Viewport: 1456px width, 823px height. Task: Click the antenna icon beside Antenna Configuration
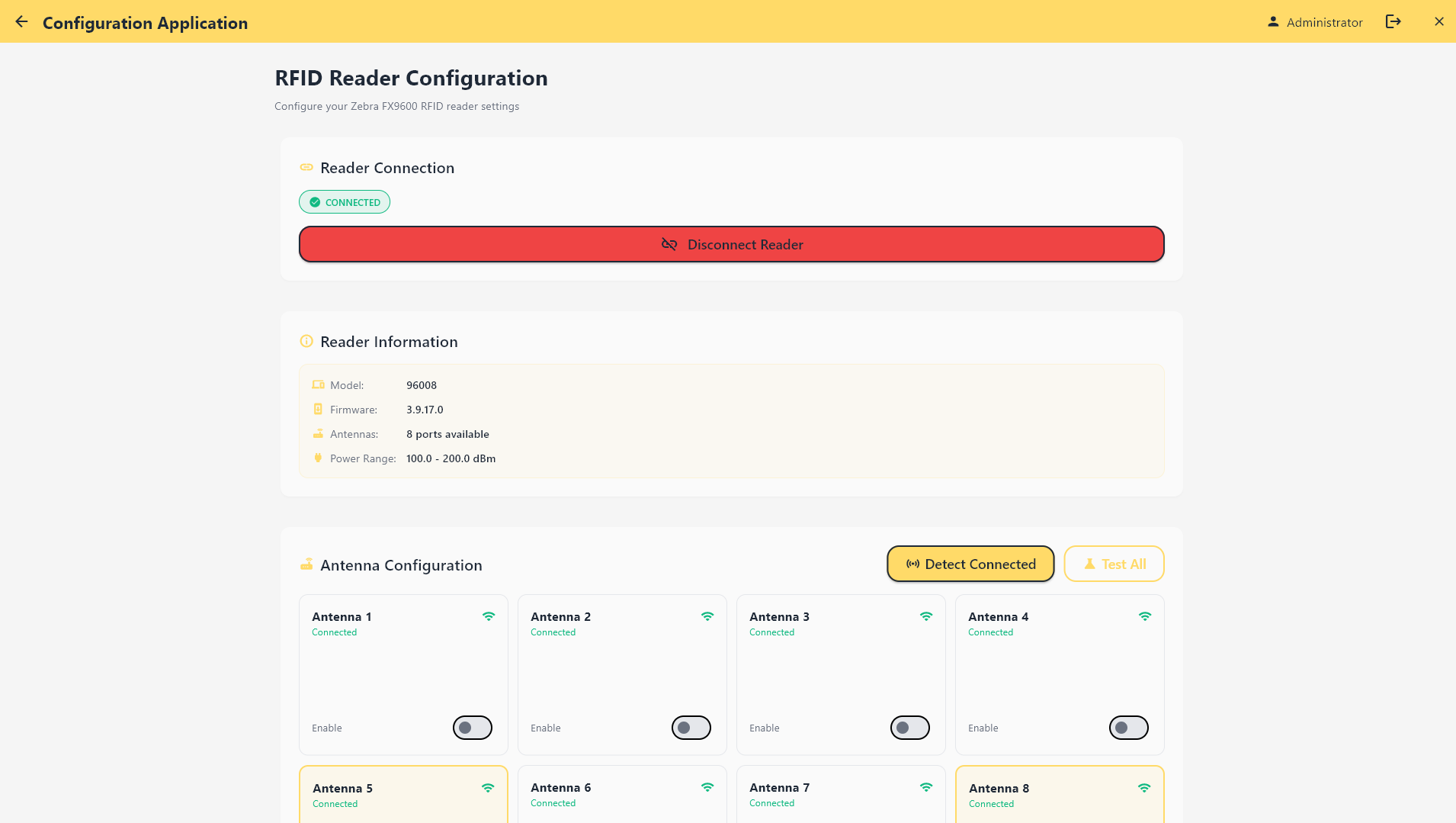pyautogui.click(x=306, y=564)
